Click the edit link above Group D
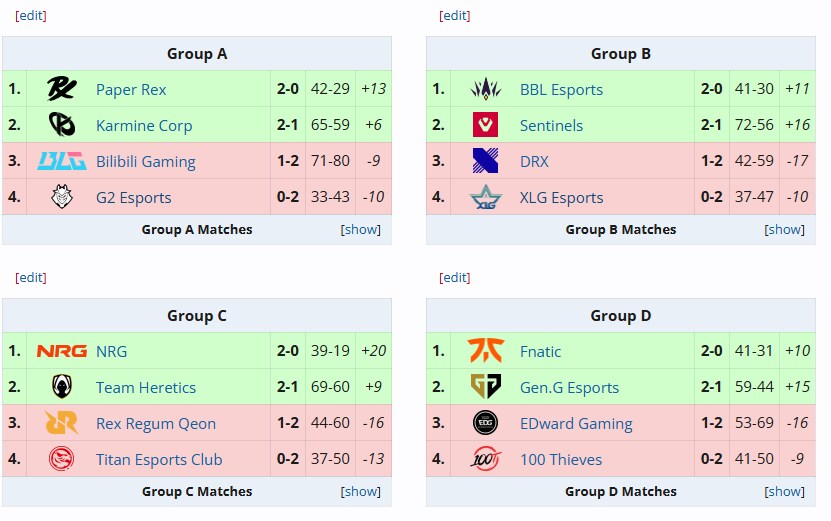Viewport: 831px width, 521px height. (455, 277)
